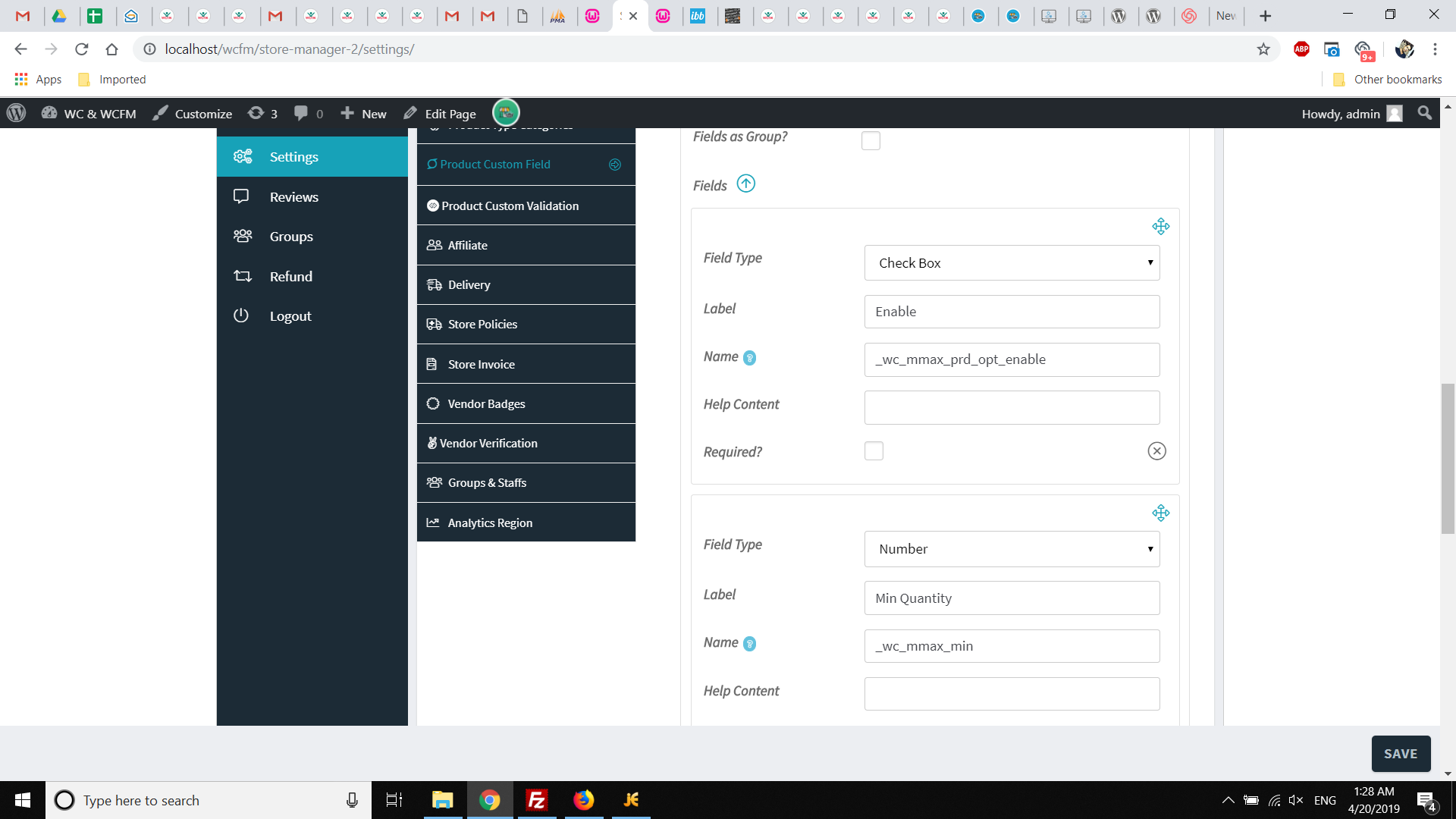Open the Vendor Verification settings tab
The image size is (1456, 819).
[x=526, y=444]
